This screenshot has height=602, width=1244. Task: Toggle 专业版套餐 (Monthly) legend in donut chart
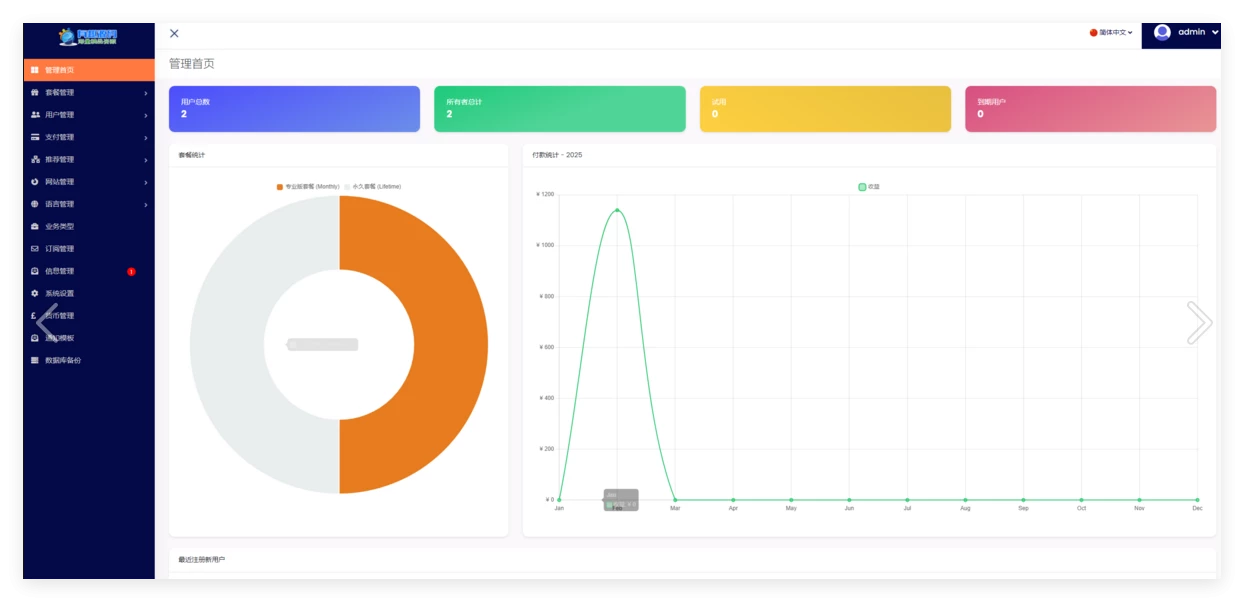308,187
